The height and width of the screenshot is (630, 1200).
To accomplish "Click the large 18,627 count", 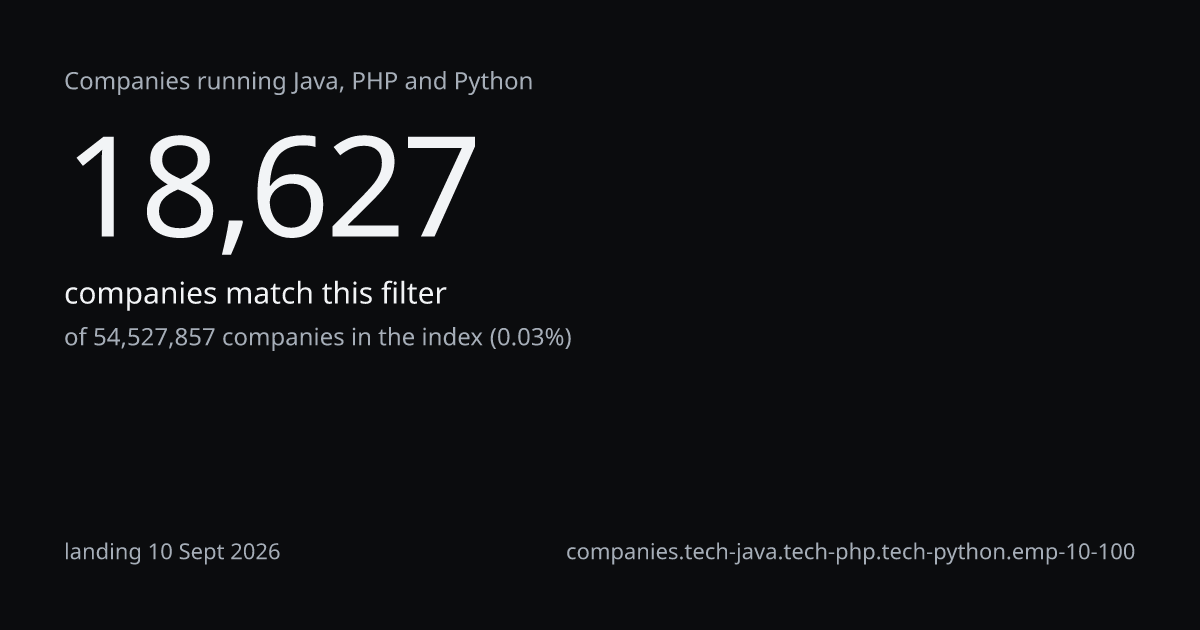I will coord(269,190).
